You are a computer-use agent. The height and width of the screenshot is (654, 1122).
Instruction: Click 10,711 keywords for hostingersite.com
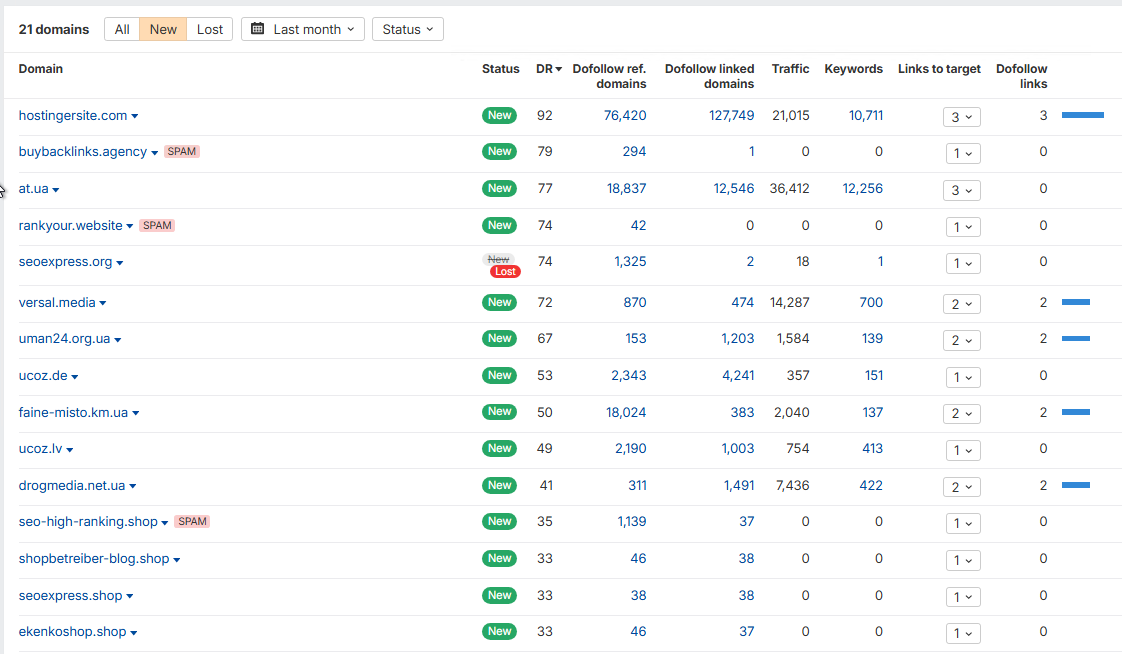866,115
